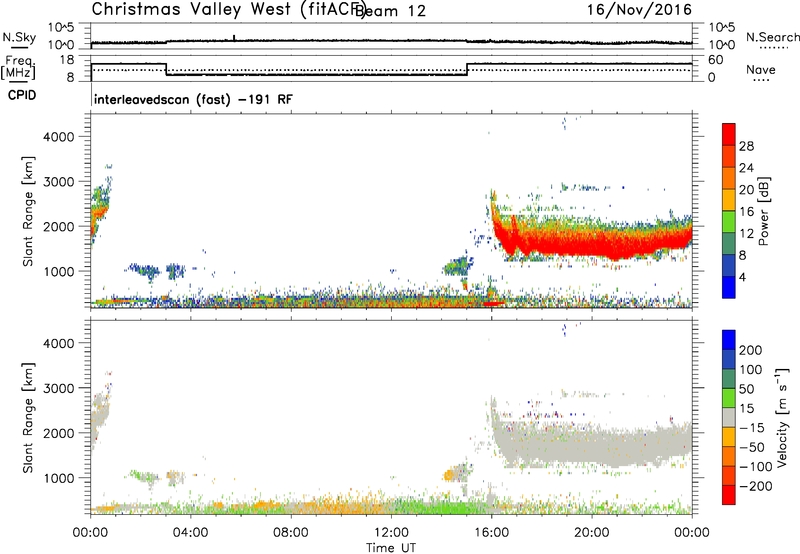800x554 pixels.
Task: Click the 'Power [dB]' colorbar title
Action: tap(763, 211)
